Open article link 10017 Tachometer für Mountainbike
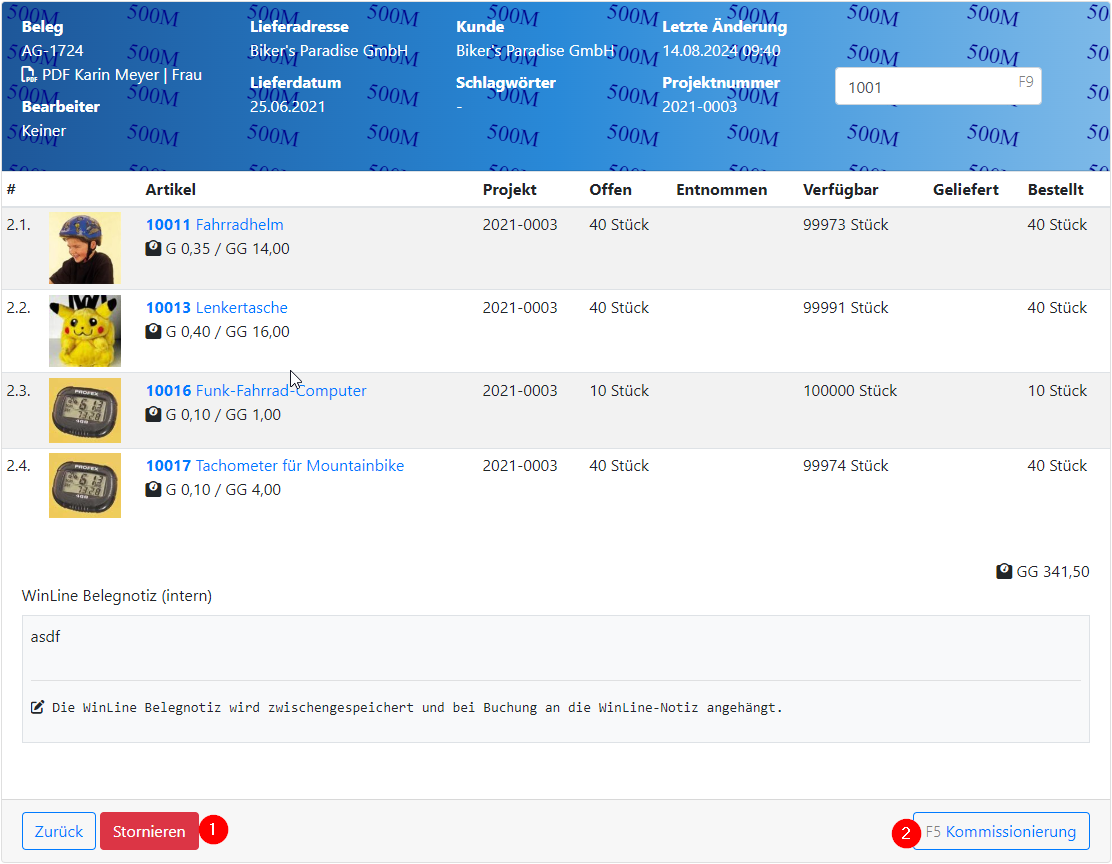This screenshot has height=864, width=1112. pos(274,466)
